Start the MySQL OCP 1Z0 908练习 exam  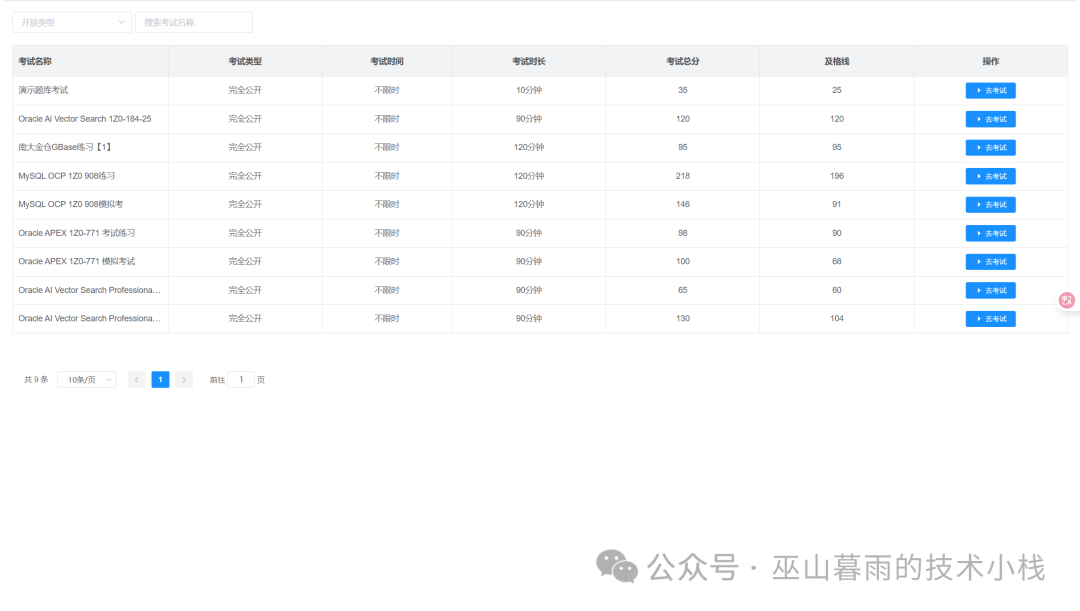coord(990,176)
